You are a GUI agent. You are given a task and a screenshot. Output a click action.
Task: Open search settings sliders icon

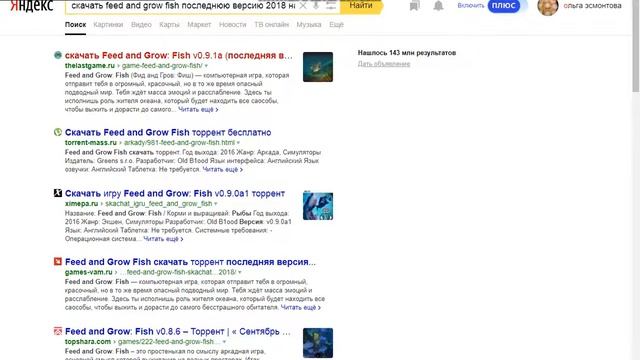[331, 5]
